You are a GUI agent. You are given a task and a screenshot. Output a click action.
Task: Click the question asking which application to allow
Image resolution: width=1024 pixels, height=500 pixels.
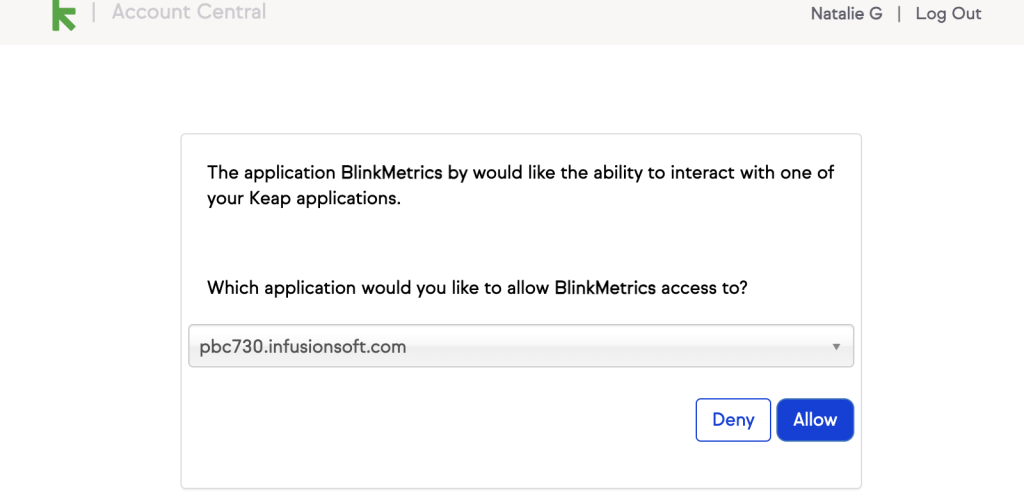477,288
